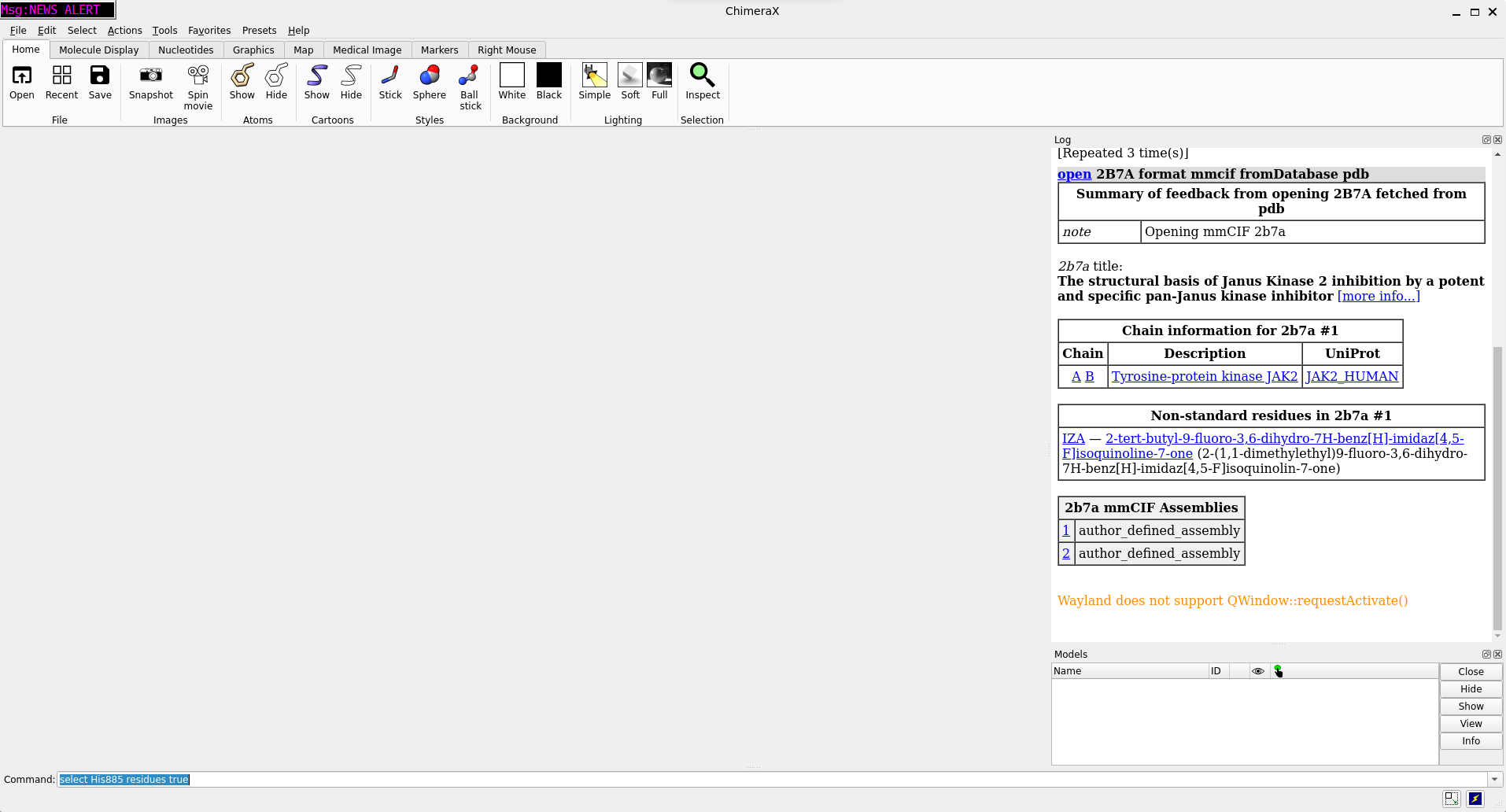Apply the Ball stick style
The height and width of the screenshot is (812, 1506).
pyautogui.click(x=469, y=83)
